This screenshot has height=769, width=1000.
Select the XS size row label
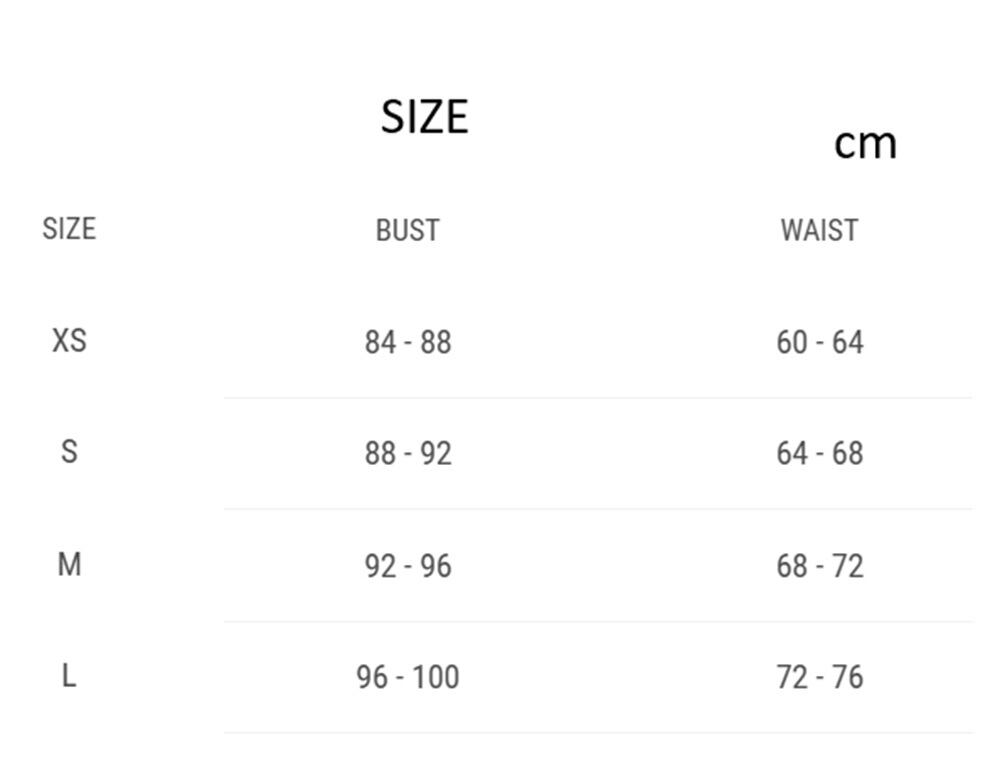point(69,341)
